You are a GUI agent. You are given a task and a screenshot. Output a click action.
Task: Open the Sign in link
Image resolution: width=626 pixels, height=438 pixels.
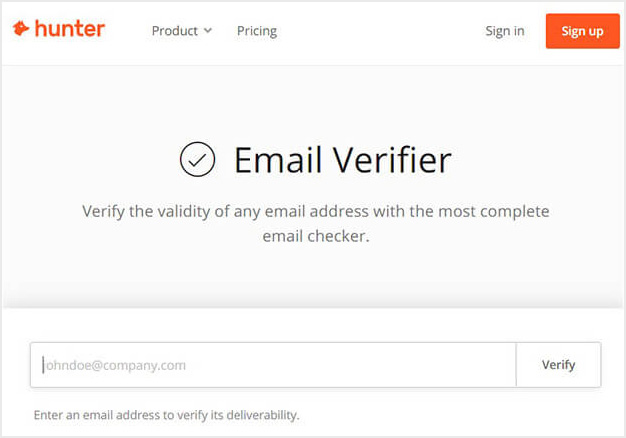[x=505, y=31]
